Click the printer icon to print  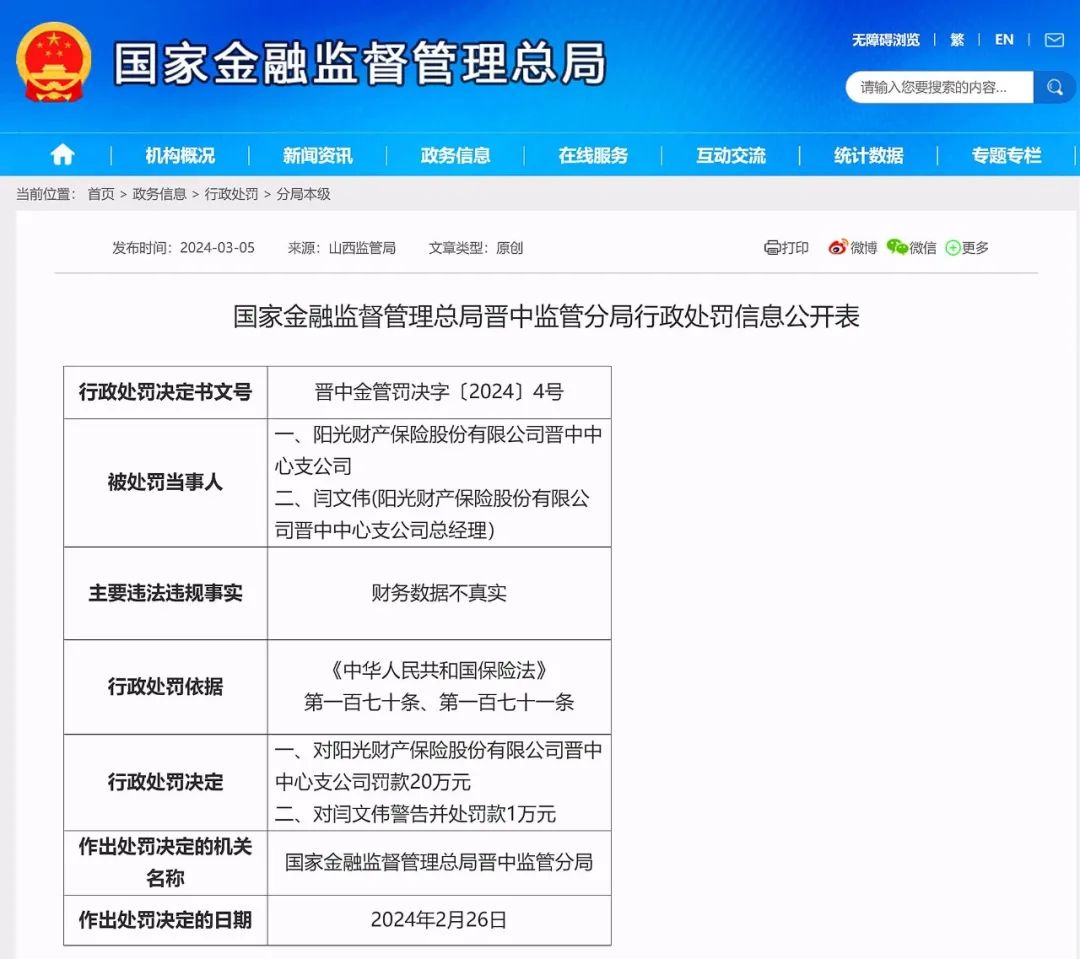772,248
